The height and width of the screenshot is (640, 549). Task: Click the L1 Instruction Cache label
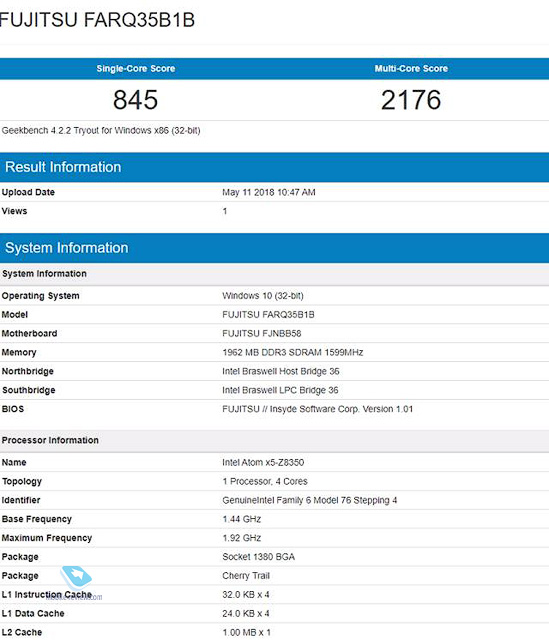point(47,595)
